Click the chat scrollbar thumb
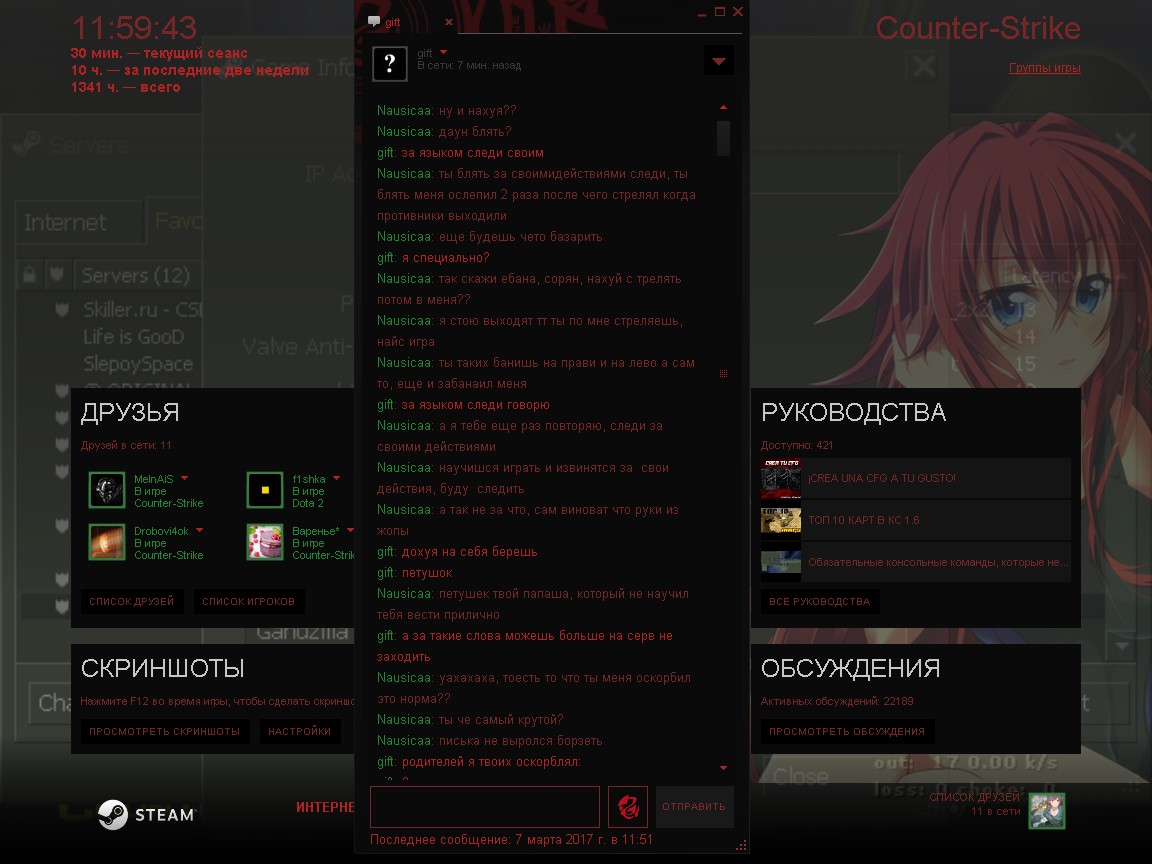This screenshot has height=864, width=1152. coord(724,138)
